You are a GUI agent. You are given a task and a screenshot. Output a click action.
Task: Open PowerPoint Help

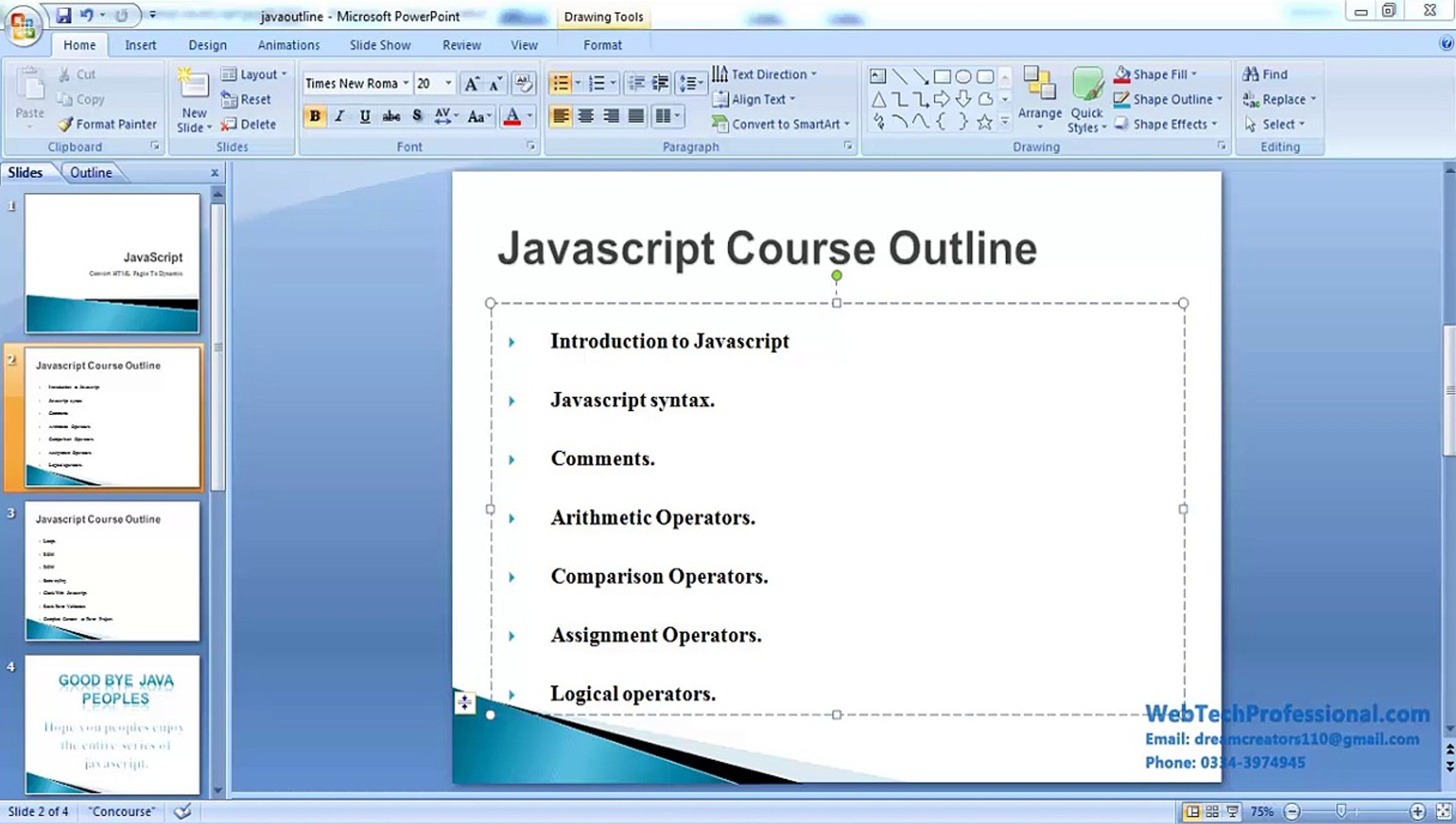pos(1446,43)
